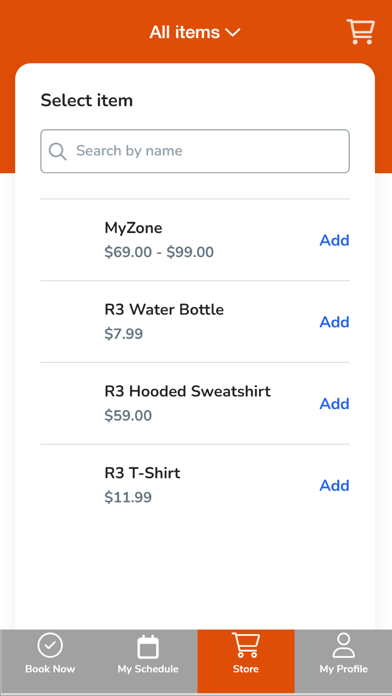Add MyZone to cart
The width and height of the screenshot is (392, 696).
[x=334, y=240]
